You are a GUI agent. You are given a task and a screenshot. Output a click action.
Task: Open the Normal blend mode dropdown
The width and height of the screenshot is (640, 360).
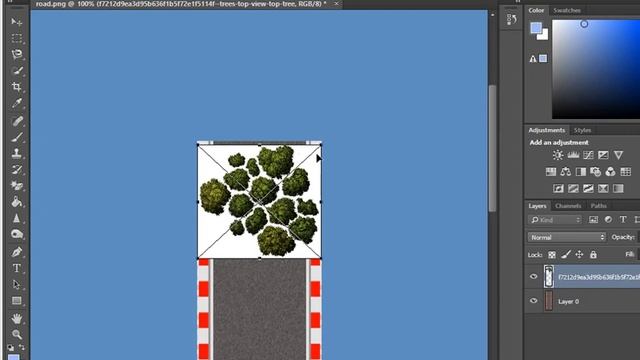coord(567,237)
